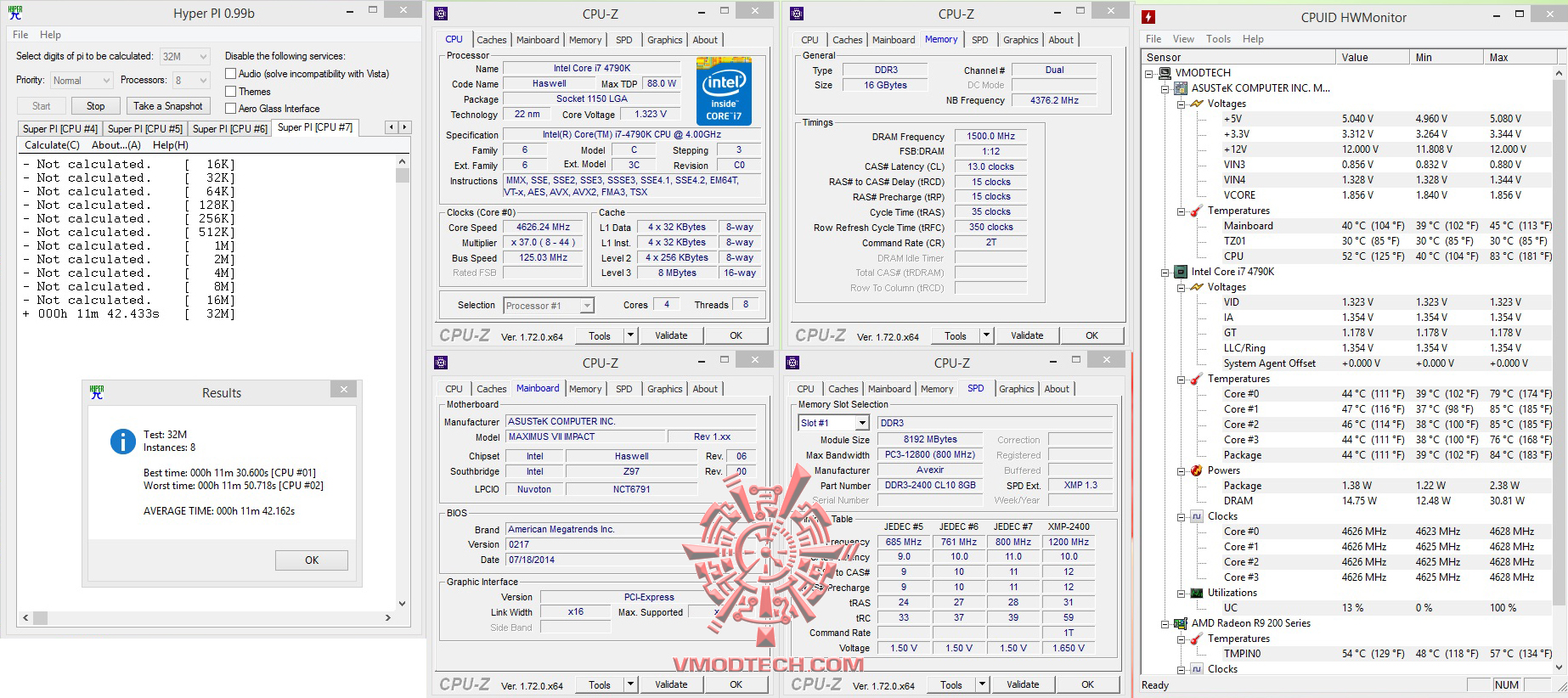1568x698 pixels.
Task: Tick the Themes service checkbox
Action: pyautogui.click(x=230, y=91)
